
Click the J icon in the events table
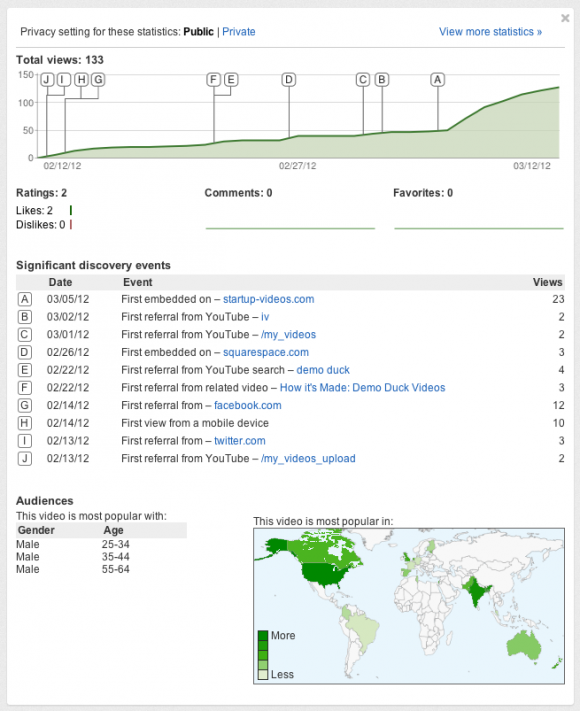24,458
